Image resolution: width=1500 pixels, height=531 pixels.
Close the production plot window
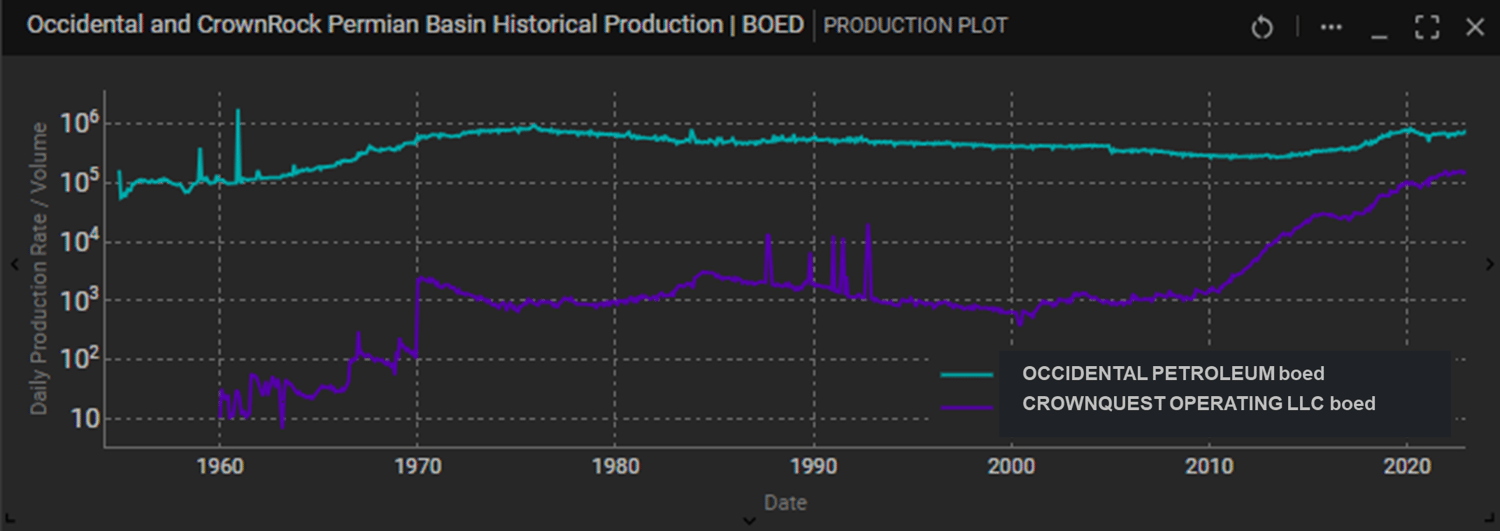1475,28
